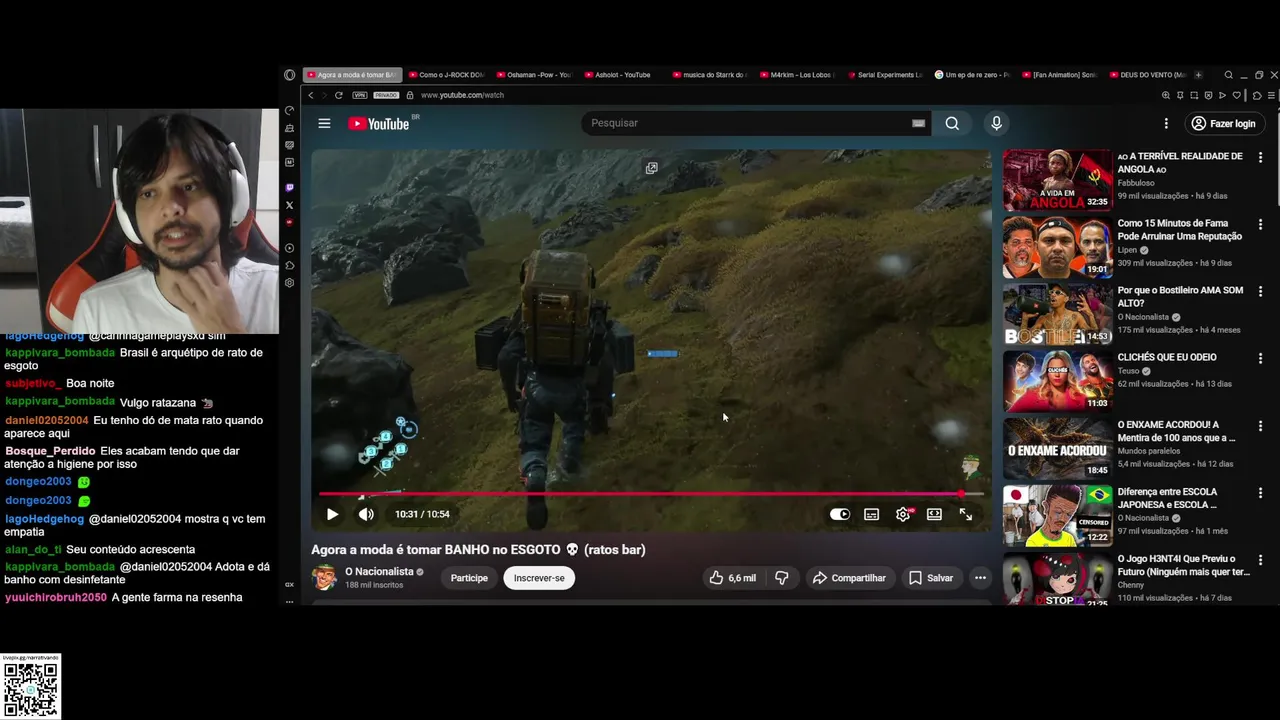Open 'CLICHÊS QUE EU ODEIO' video title
Screen dimensions: 1280x720
coord(1167,357)
